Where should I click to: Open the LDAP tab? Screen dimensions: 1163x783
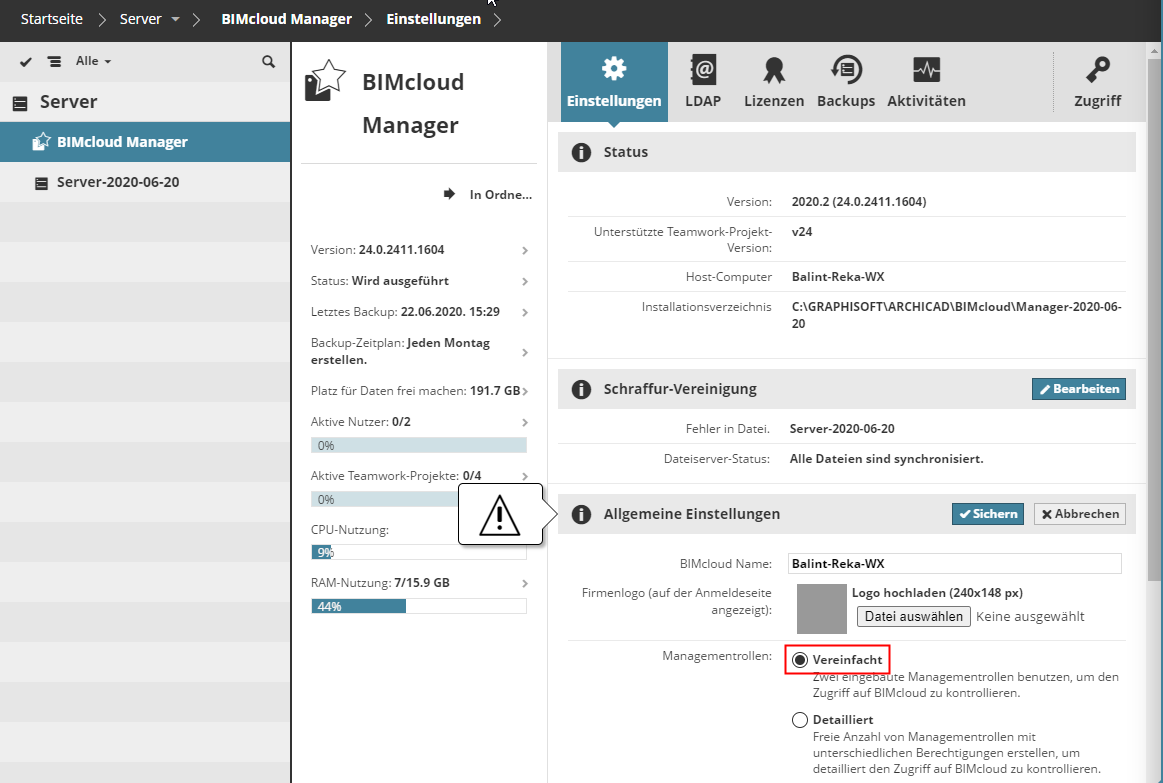(702, 82)
